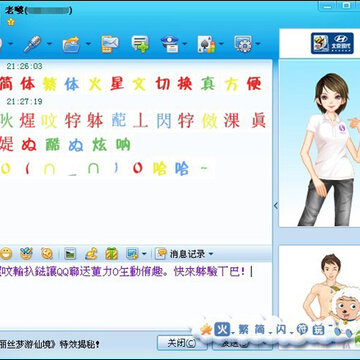360x360 pixels.
Task: Open voice chat options arrow beside microphone
Action: (49, 44)
